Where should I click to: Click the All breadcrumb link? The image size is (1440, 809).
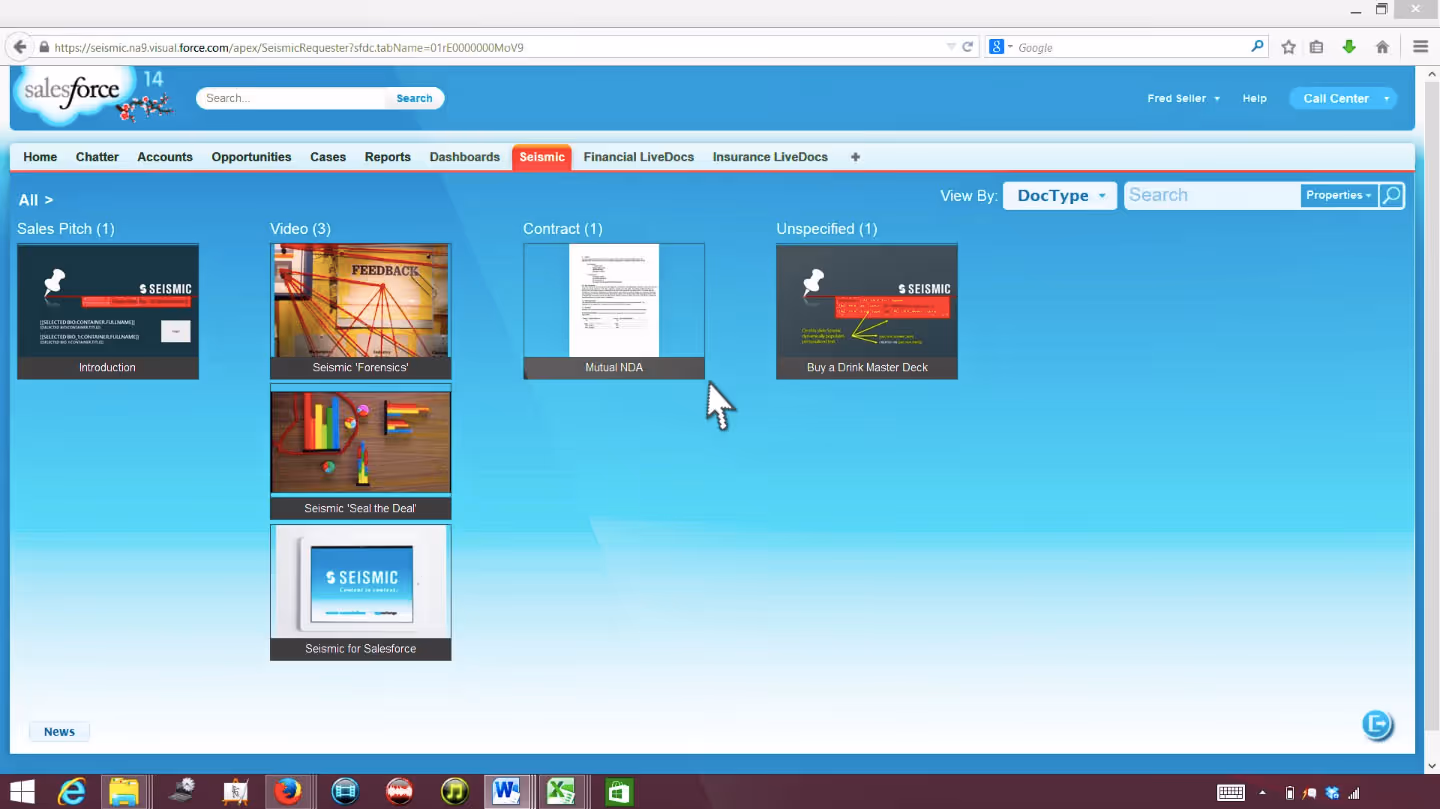28,200
